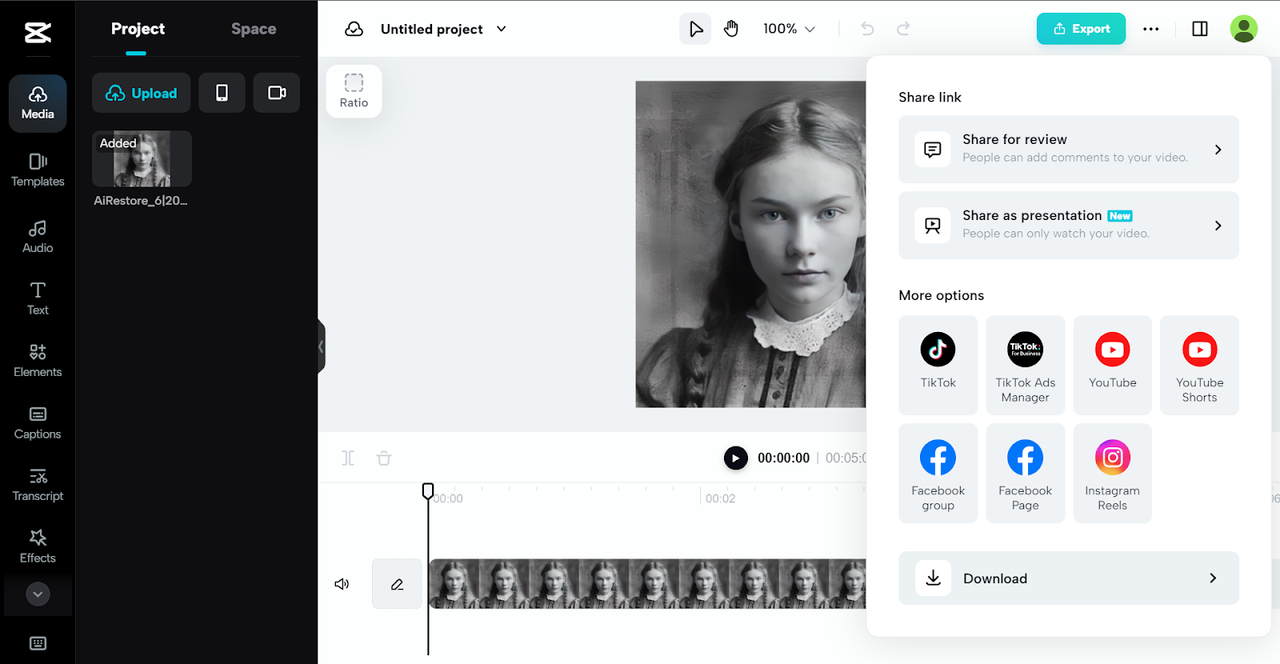The image size is (1280, 664).
Task: Share to Facebook Page
Action: tap(1025, 473)
